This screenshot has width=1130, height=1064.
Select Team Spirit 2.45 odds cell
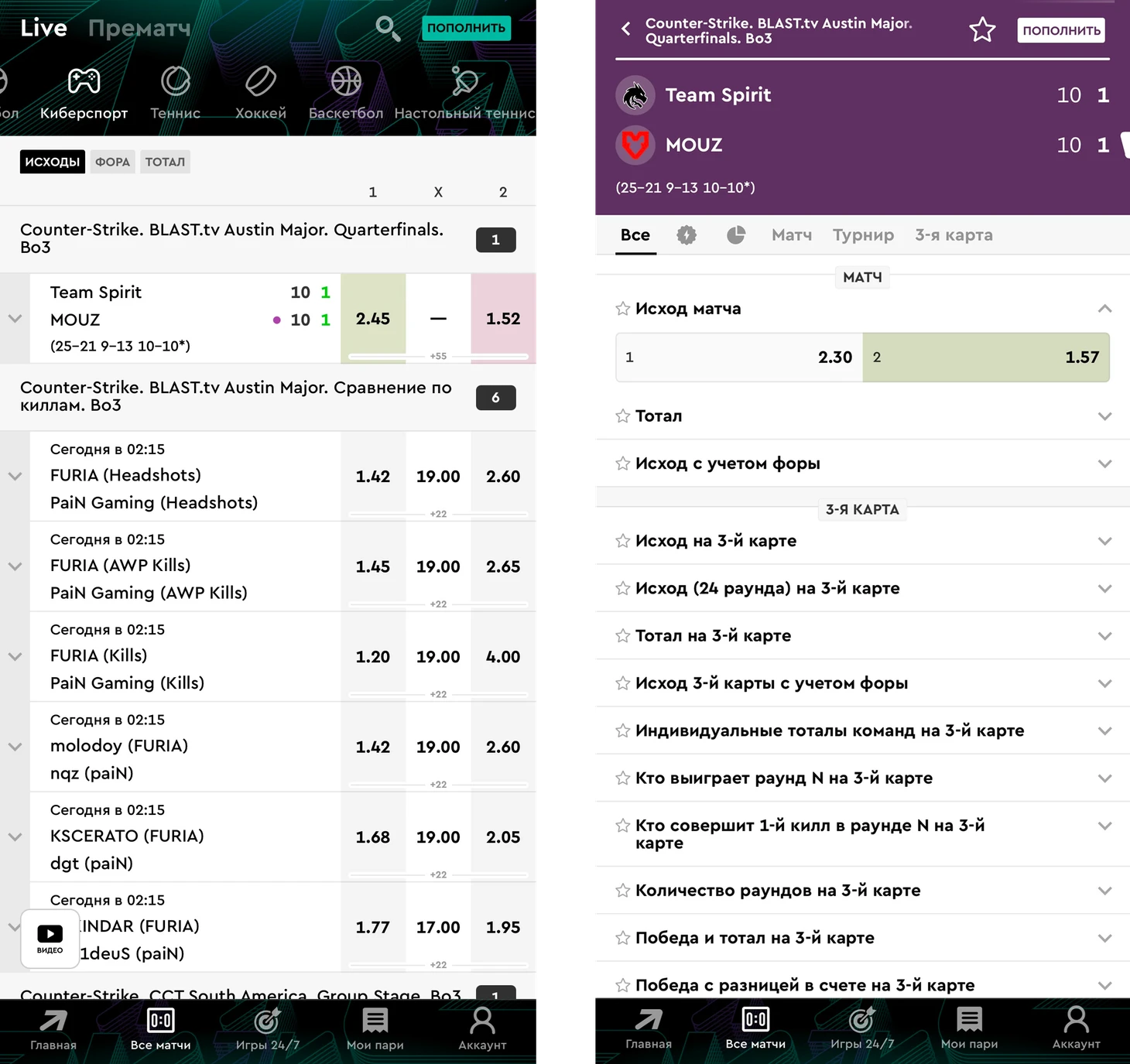pos(373,319)
